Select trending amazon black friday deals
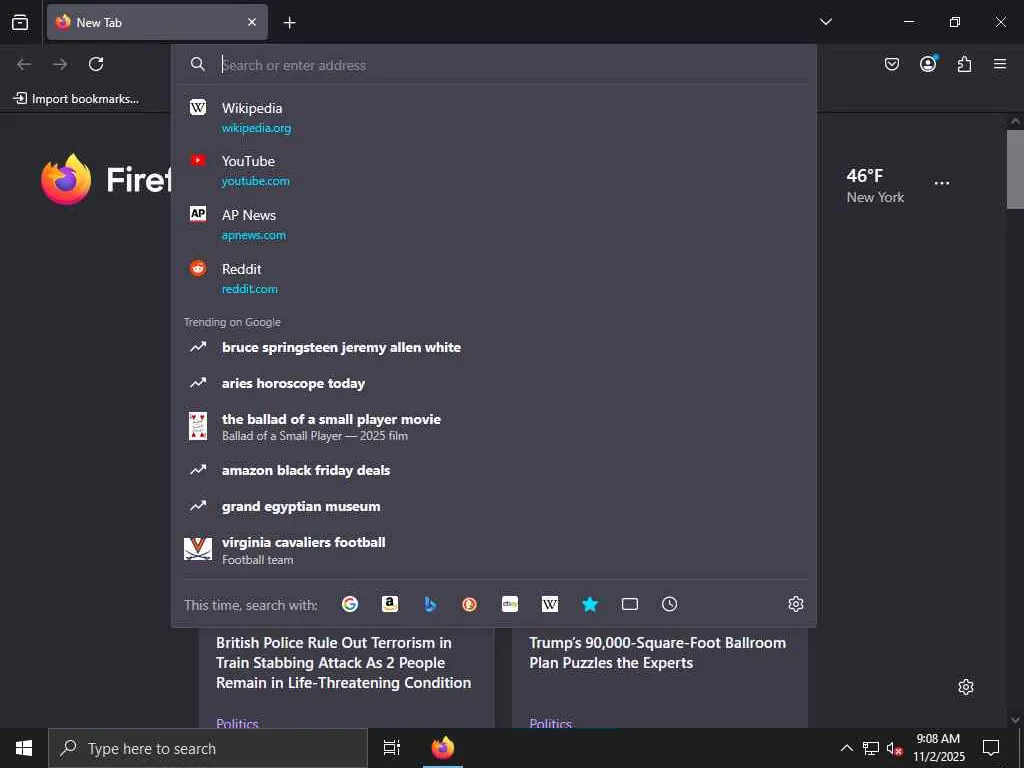 click(494, 470)
